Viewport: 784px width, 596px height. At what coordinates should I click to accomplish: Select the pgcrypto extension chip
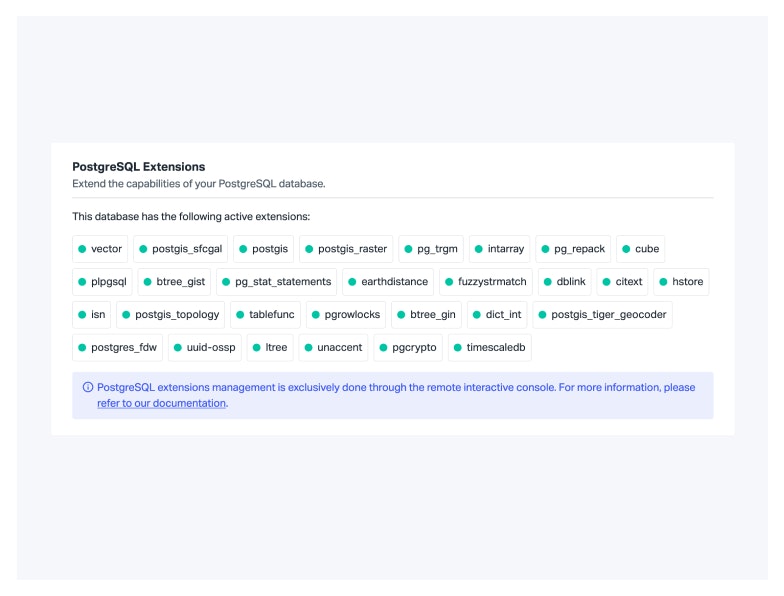point(407,348)
